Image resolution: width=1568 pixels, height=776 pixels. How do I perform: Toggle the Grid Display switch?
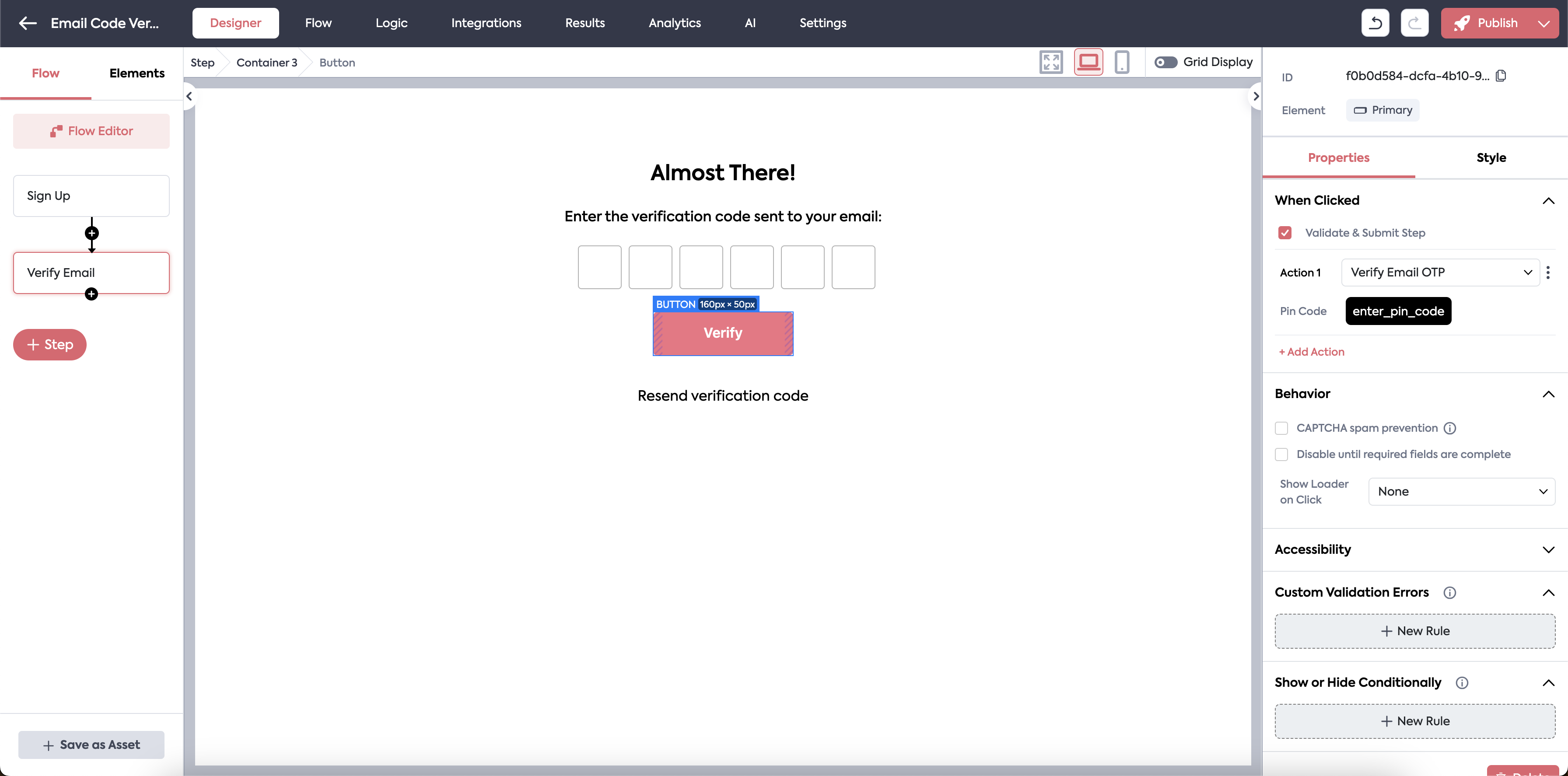click(x=1165, y=62)
